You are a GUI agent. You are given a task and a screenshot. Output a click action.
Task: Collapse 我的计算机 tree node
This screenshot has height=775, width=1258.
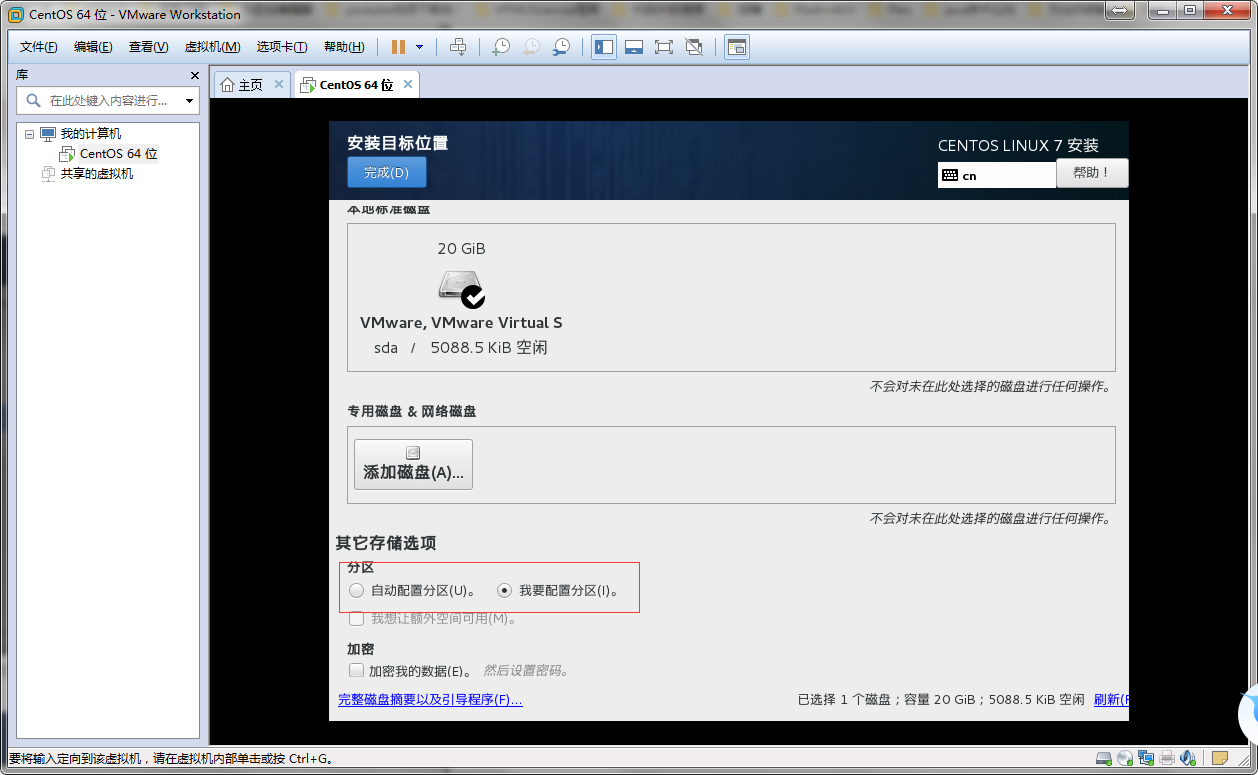29,134
